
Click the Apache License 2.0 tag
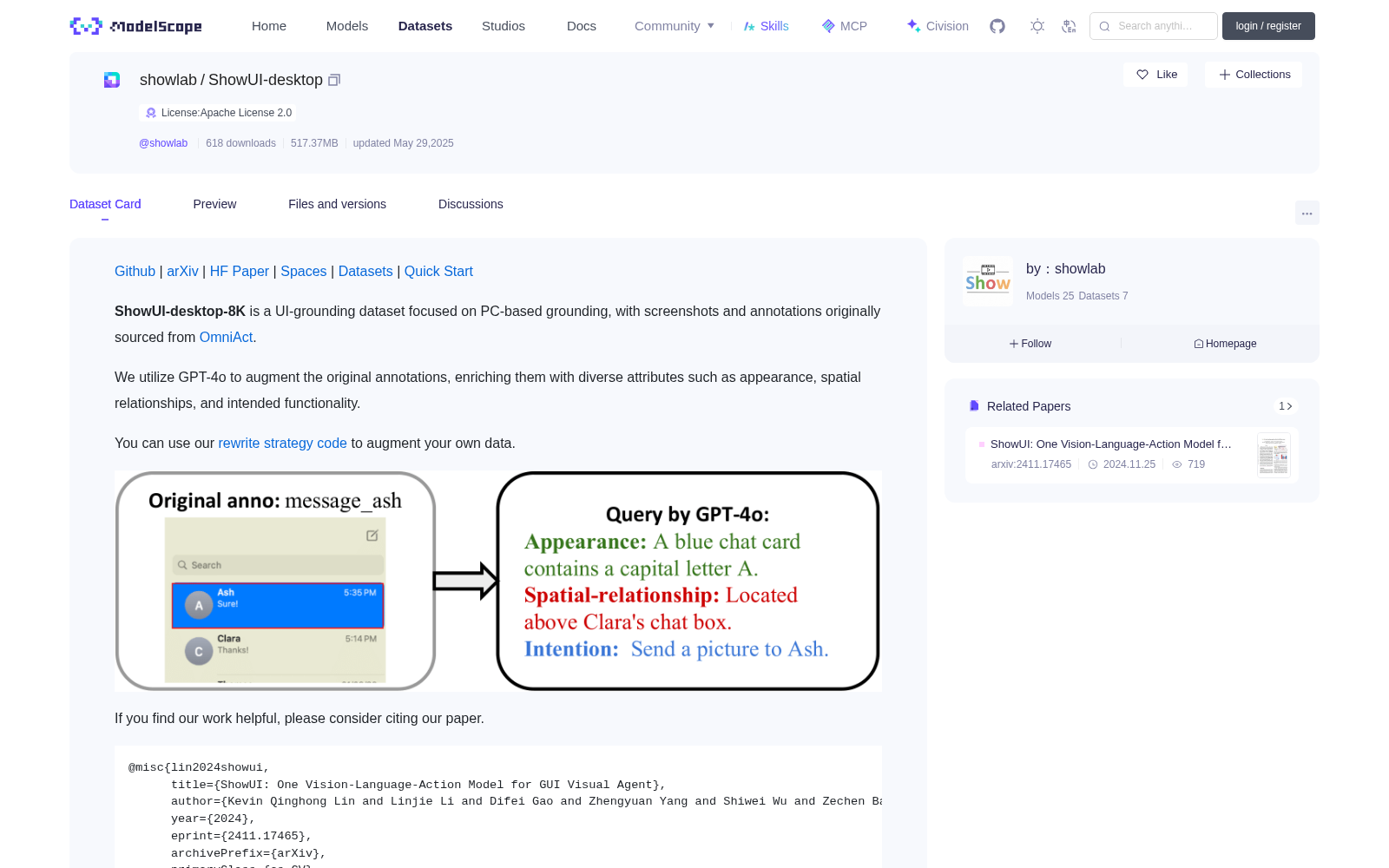[x=218, y=113]
